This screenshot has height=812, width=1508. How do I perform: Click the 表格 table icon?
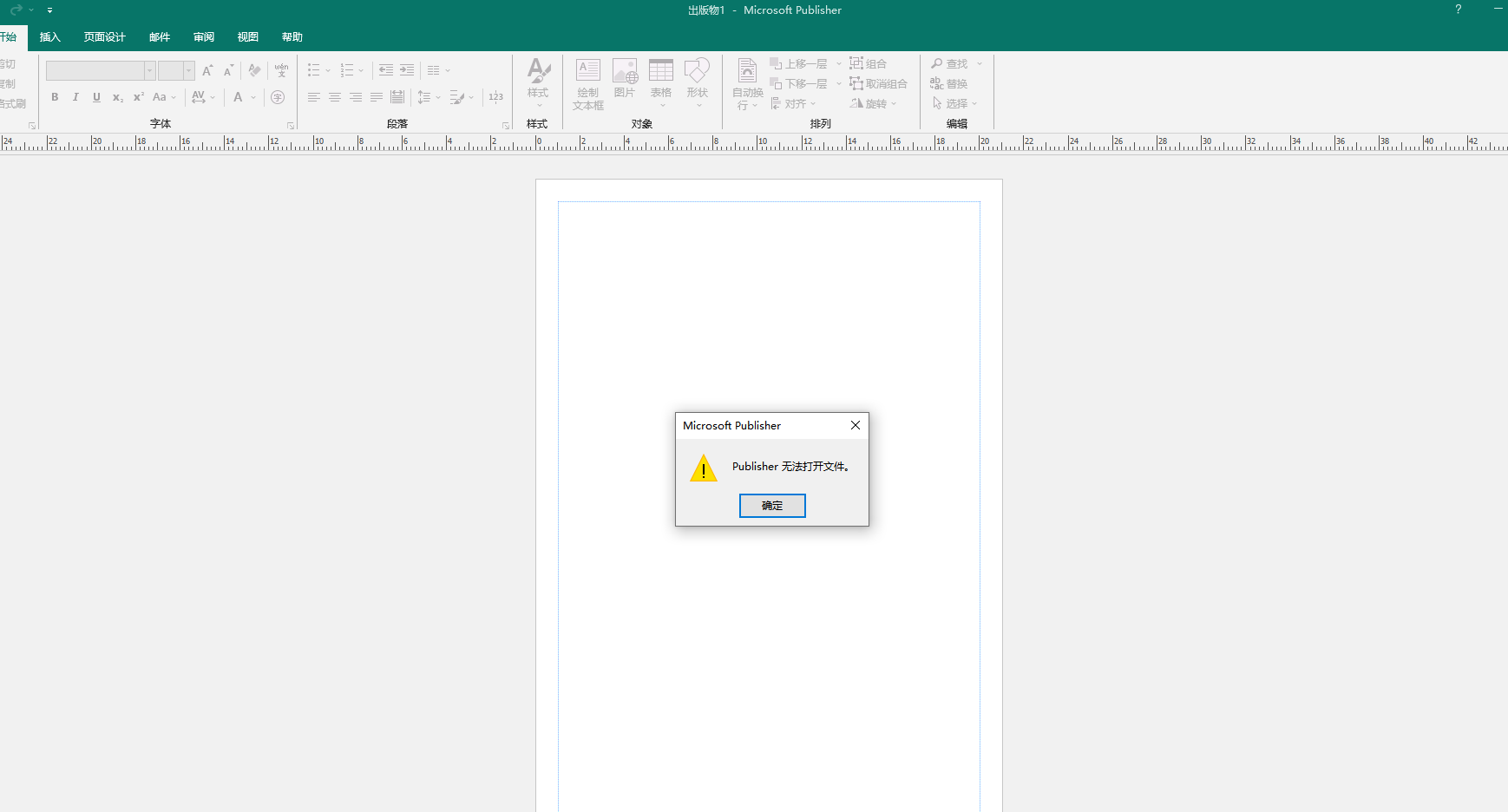tap(661, 83)
